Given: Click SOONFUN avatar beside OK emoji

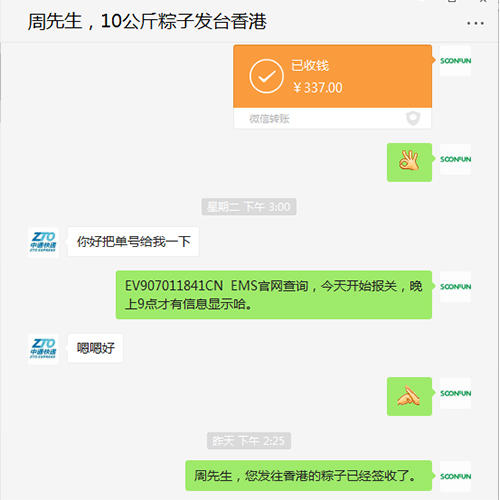Looking at the screenshot, I should (455, 159).
